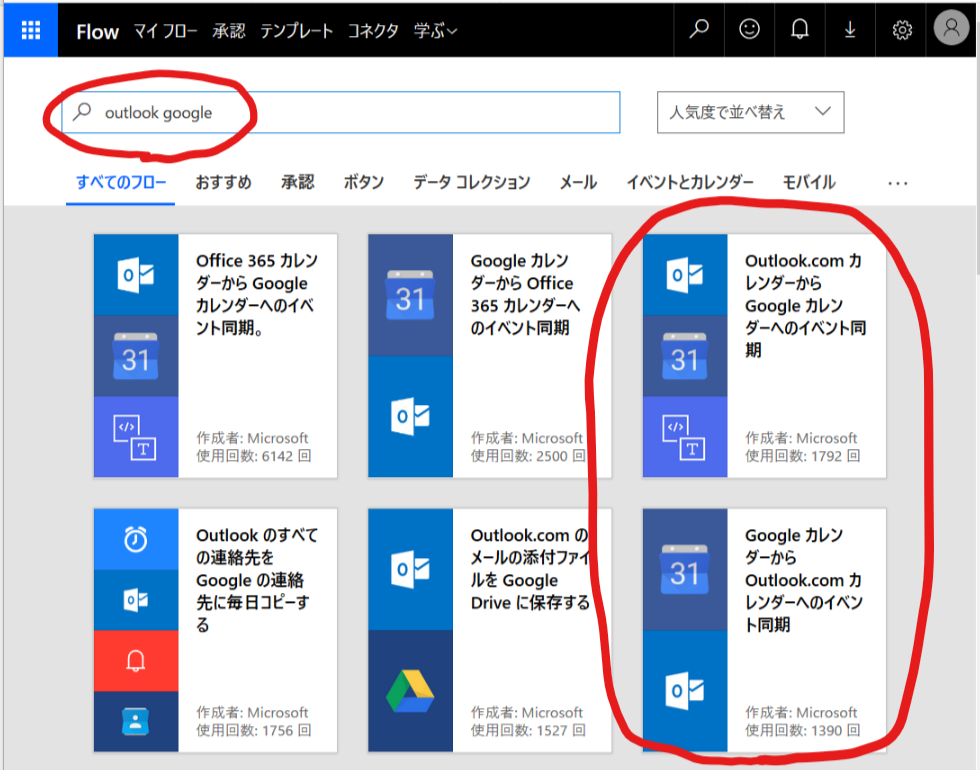Click data operations icon on 6142 回 card

pos(136,437)
